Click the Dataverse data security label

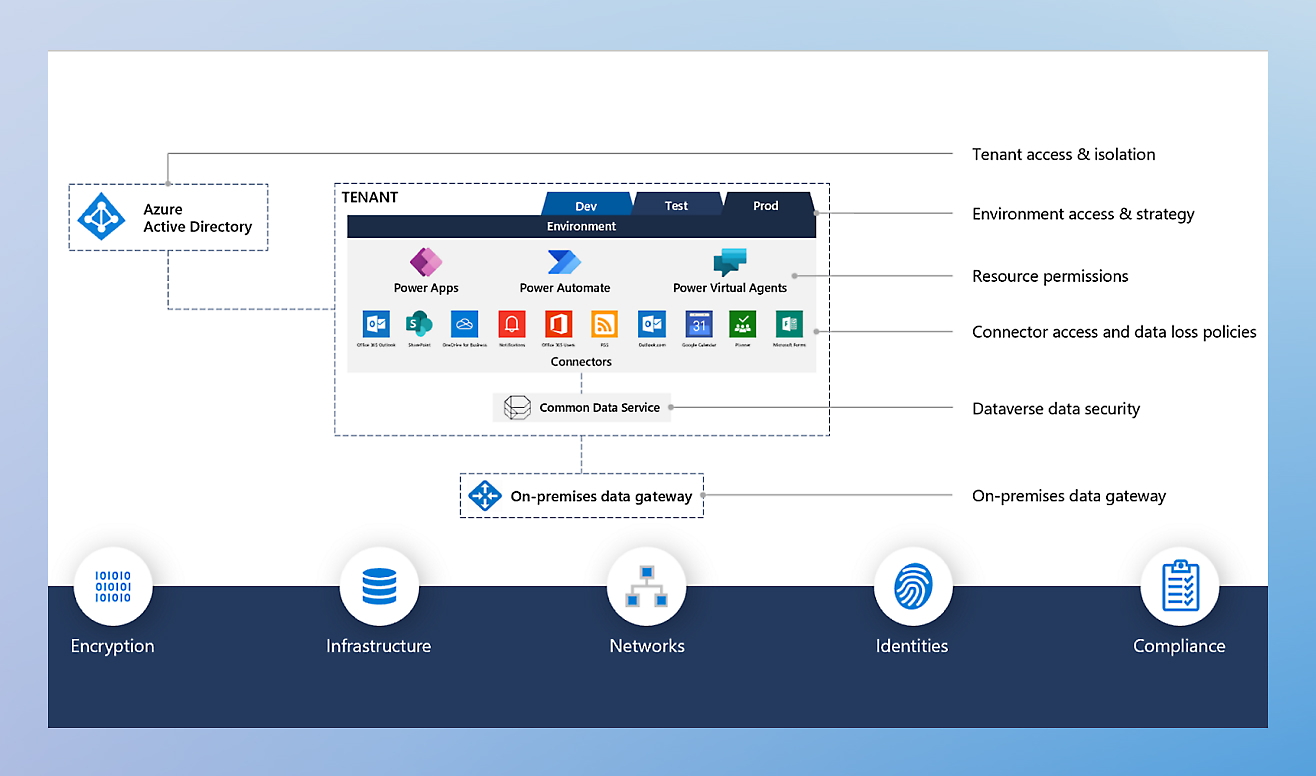coord(1056,409)
